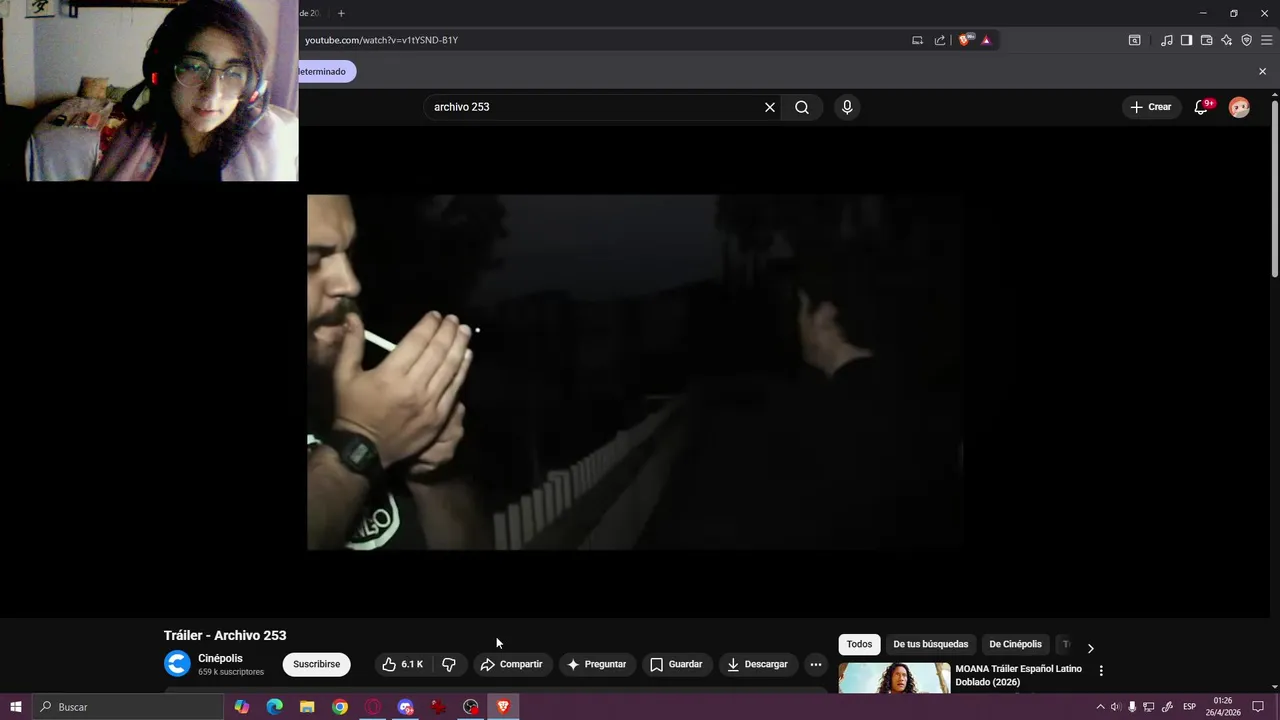Image resolution: width=1280 pixels, height=720 pixels.
Task: Clear the YouTube search box text
Action: click(770, 107)
